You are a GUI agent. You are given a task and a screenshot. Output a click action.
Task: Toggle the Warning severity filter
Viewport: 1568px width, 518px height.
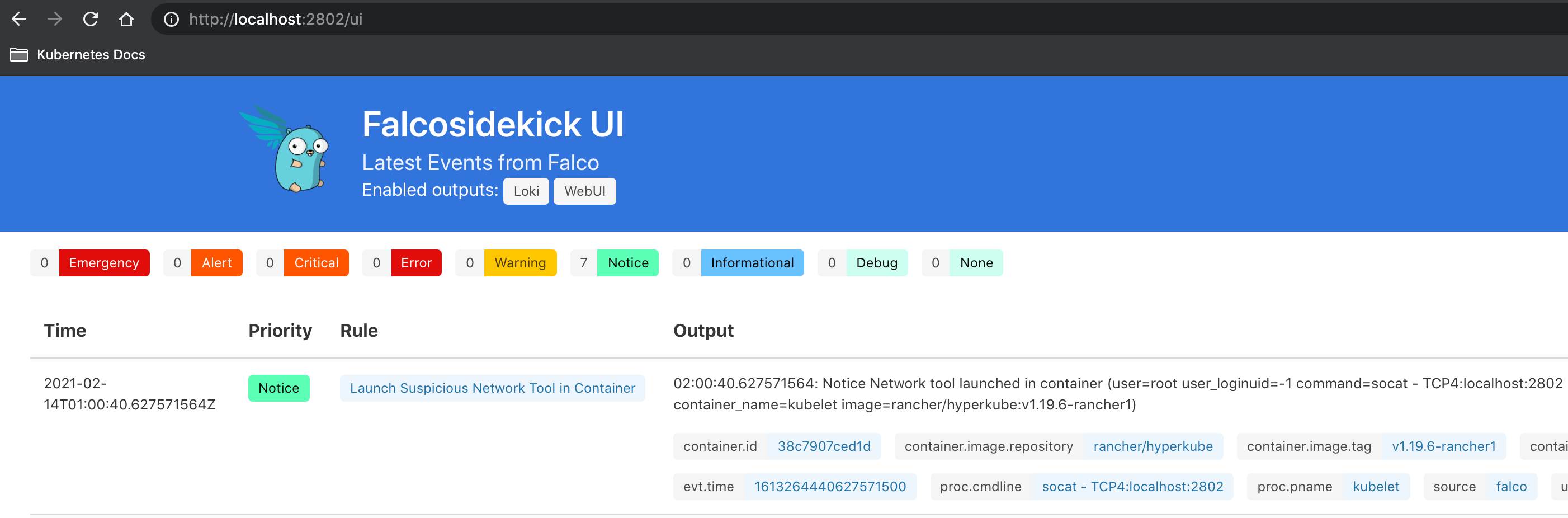(x=520, y=262)
